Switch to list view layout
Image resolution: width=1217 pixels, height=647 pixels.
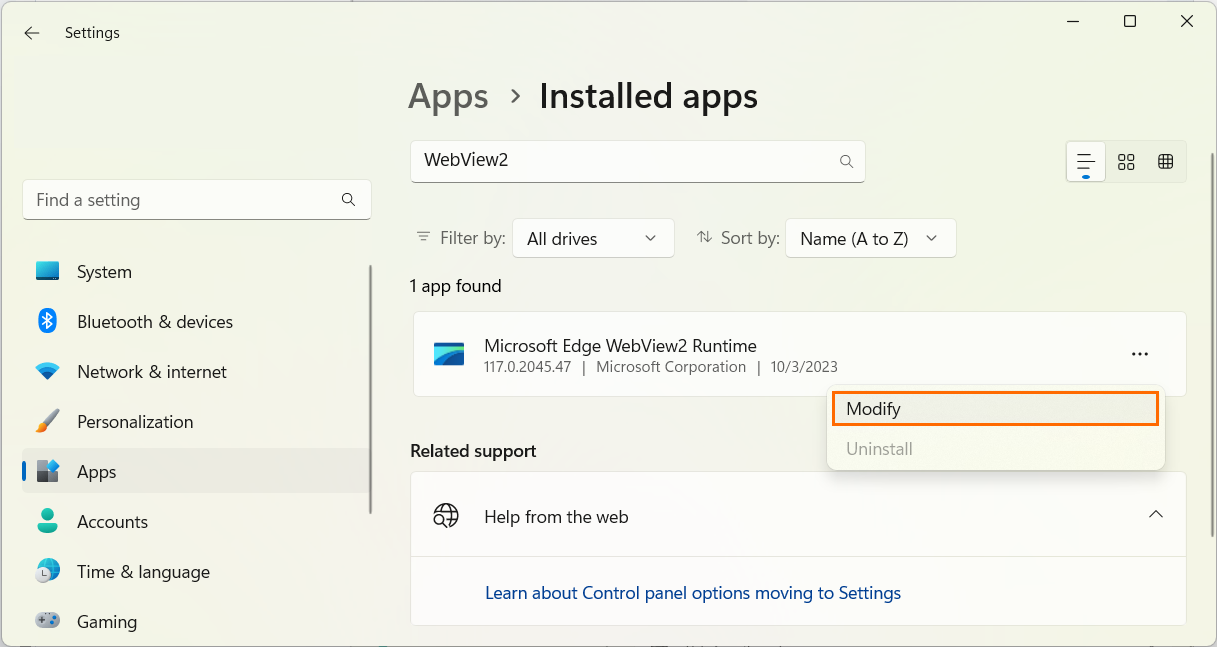(x=1086, y=162)
